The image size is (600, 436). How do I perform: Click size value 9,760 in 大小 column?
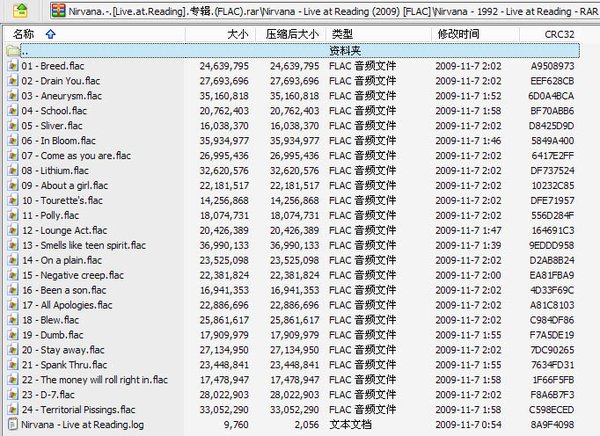236,425
